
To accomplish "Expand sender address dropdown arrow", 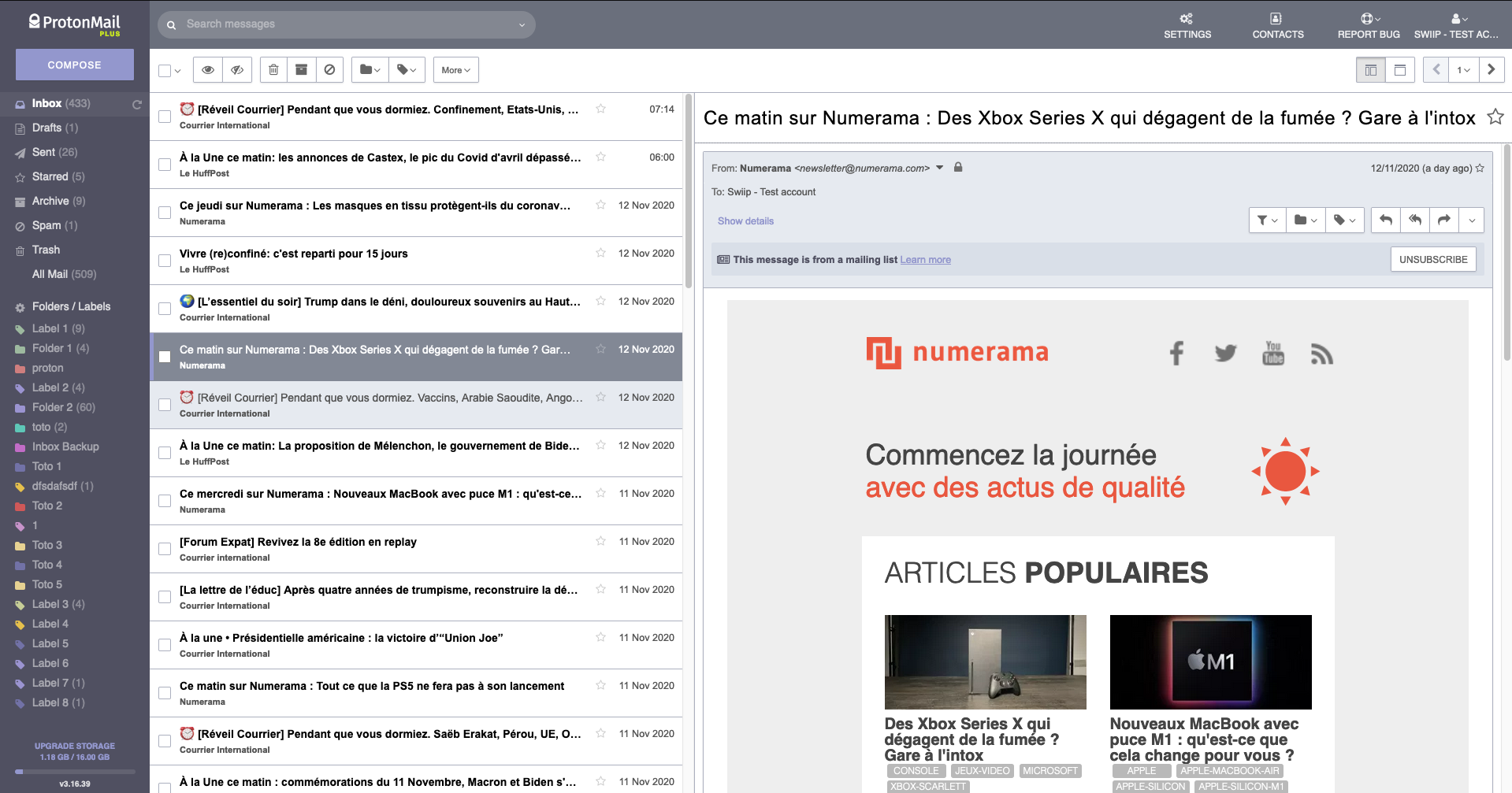I will pyautogui.click(x=939, y=168).
